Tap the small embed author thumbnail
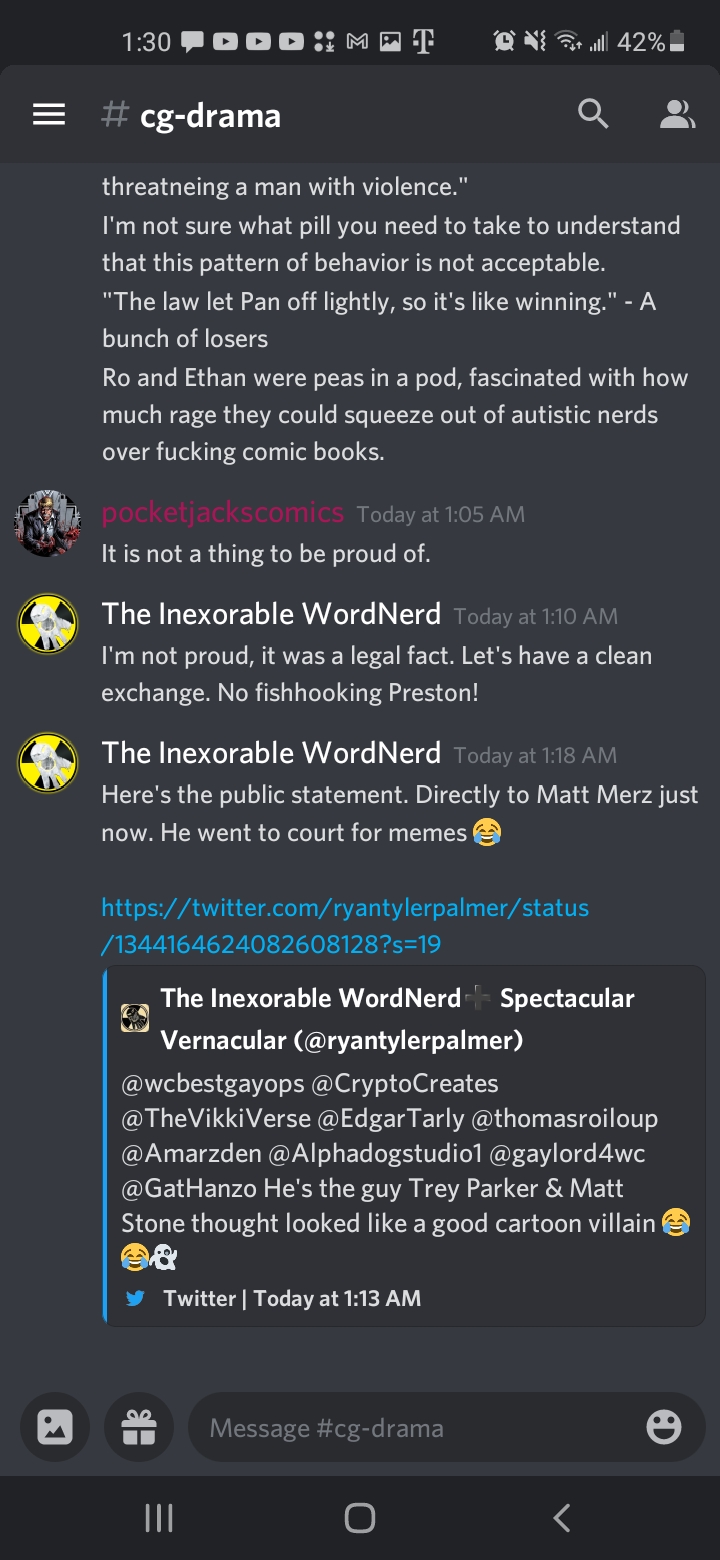The width and height of the screenshot is (720, 1560). [135, 1019]
